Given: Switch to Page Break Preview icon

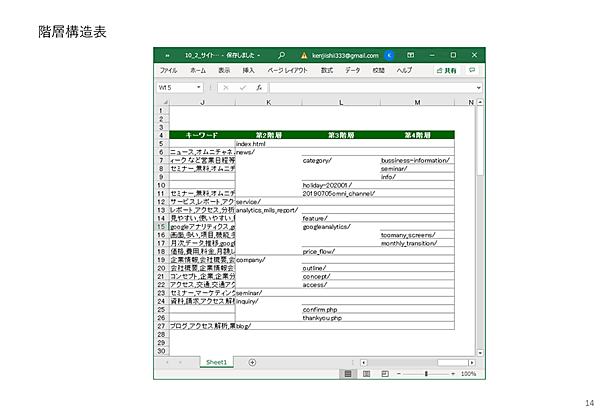Looking at the screenshot, I should tap(384, 373).
